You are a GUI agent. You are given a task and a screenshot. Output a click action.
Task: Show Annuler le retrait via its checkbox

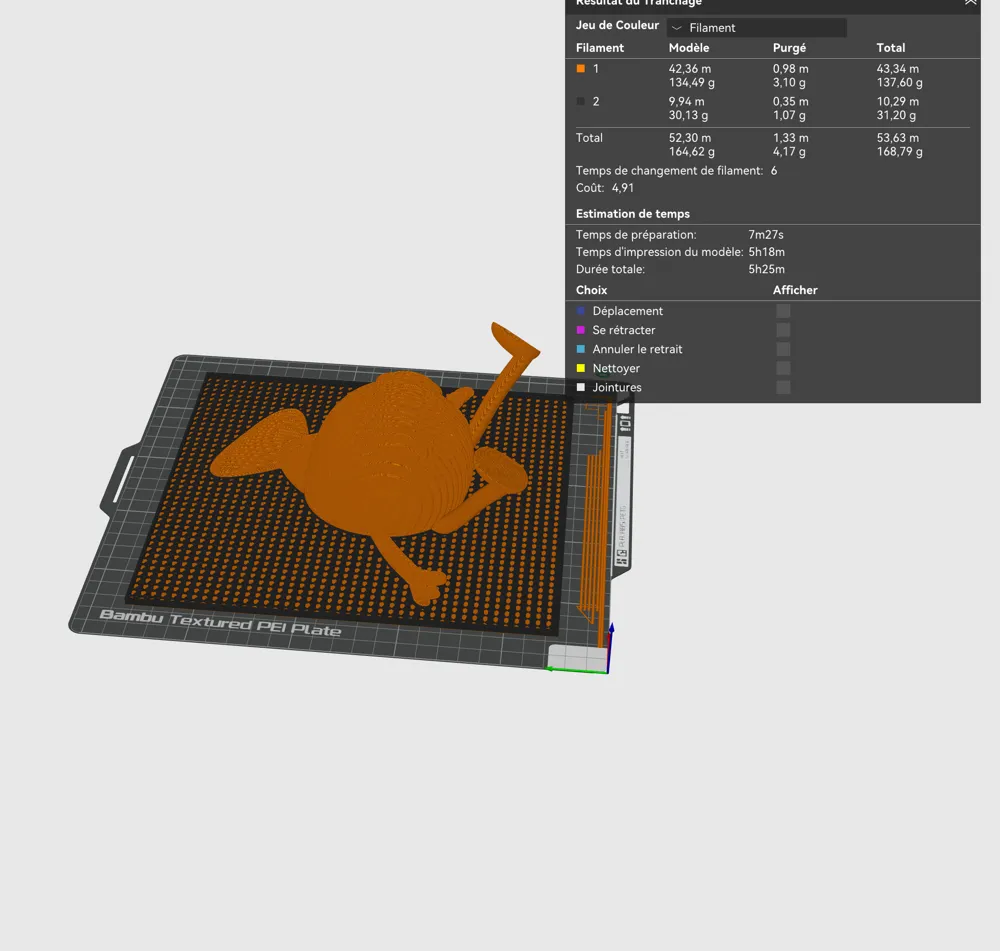point(783,349)
